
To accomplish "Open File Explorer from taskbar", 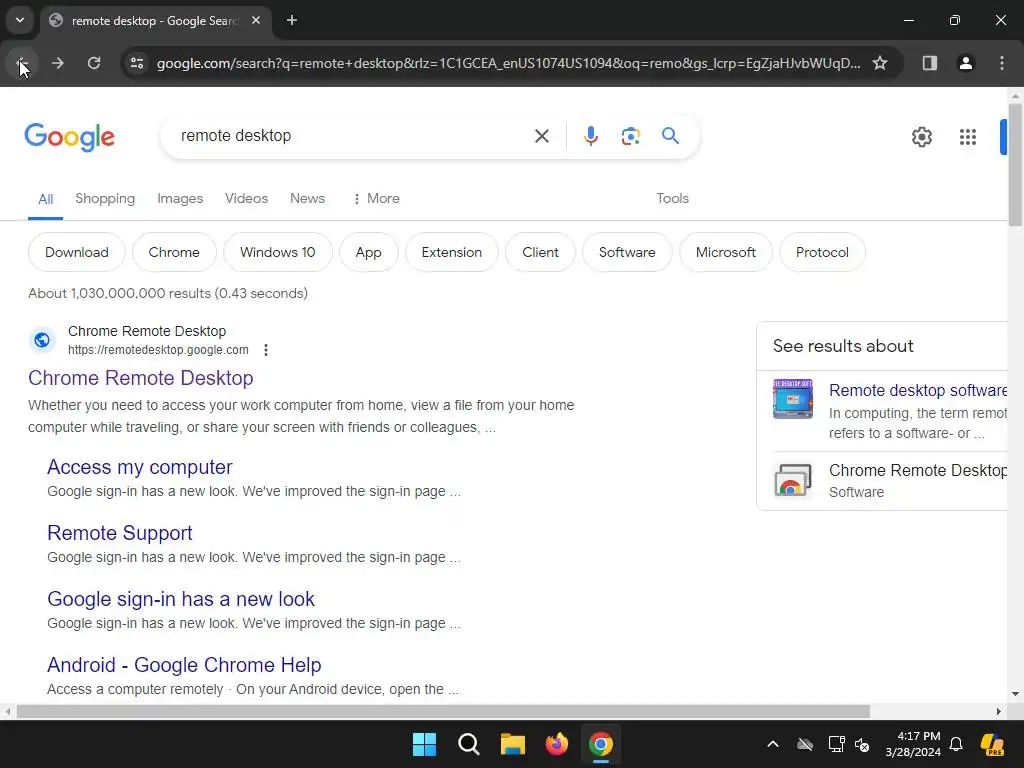I will (x=513, y=744).
